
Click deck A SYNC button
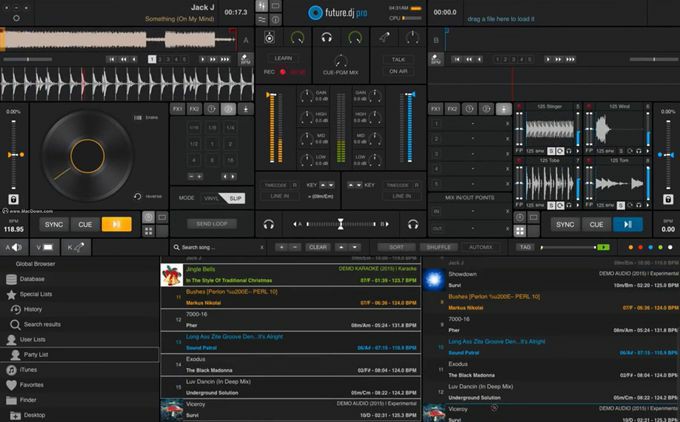coord(54,224)
